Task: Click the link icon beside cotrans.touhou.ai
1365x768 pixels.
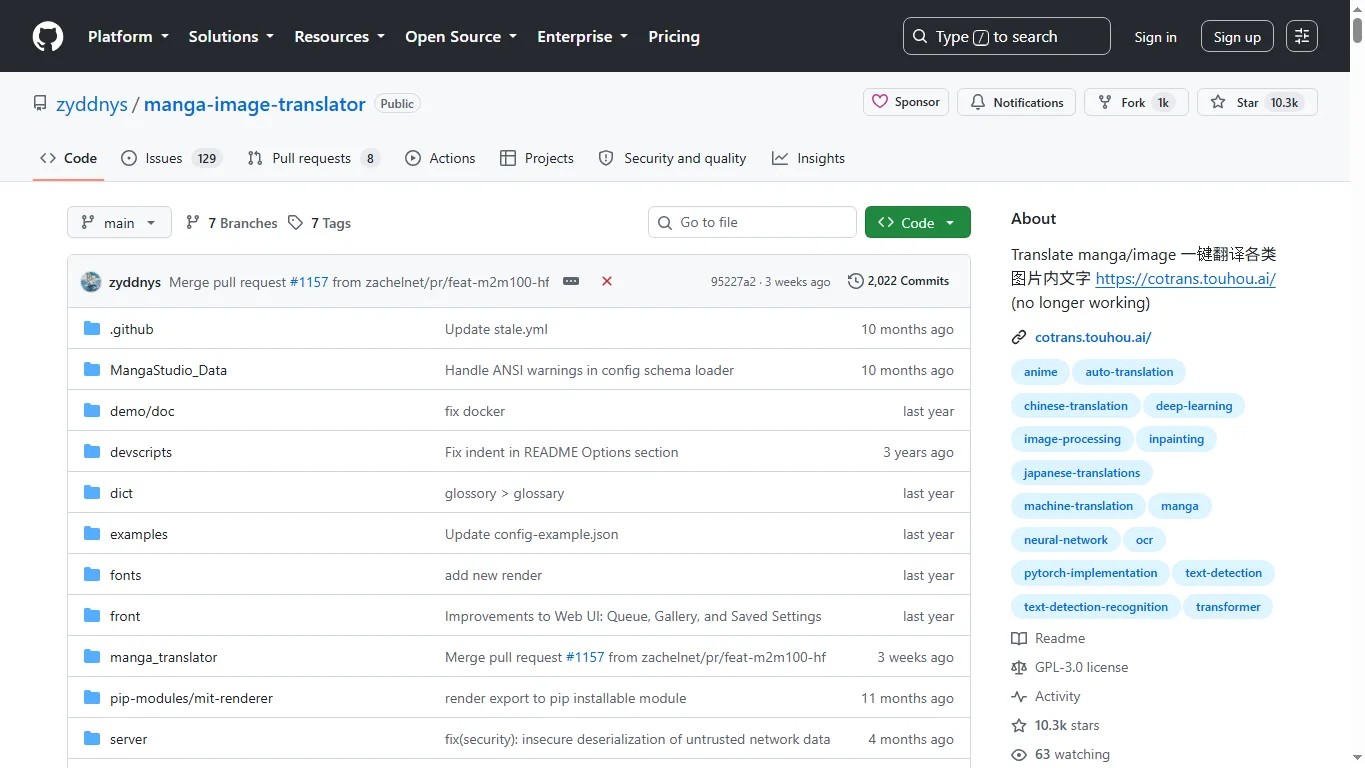Action: tap(1019, 338)
